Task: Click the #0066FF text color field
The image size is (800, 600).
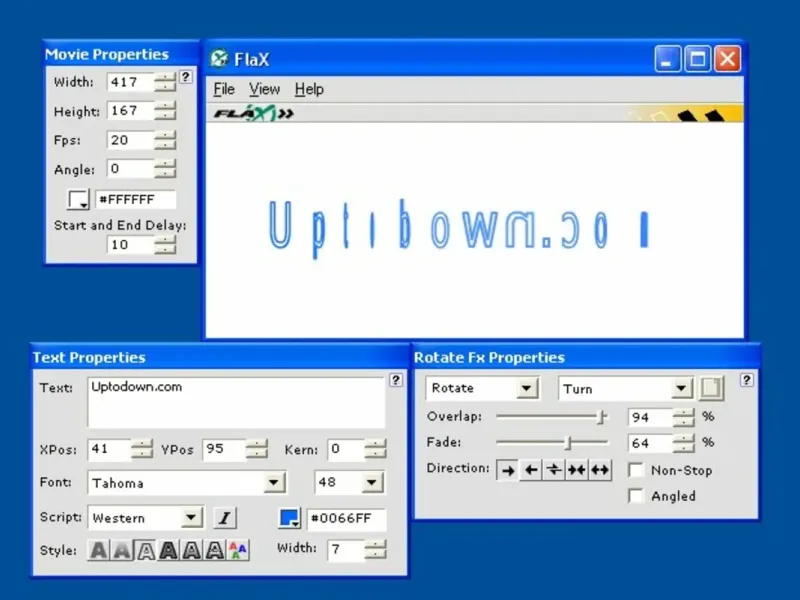Action: click(x=346, y=518)
